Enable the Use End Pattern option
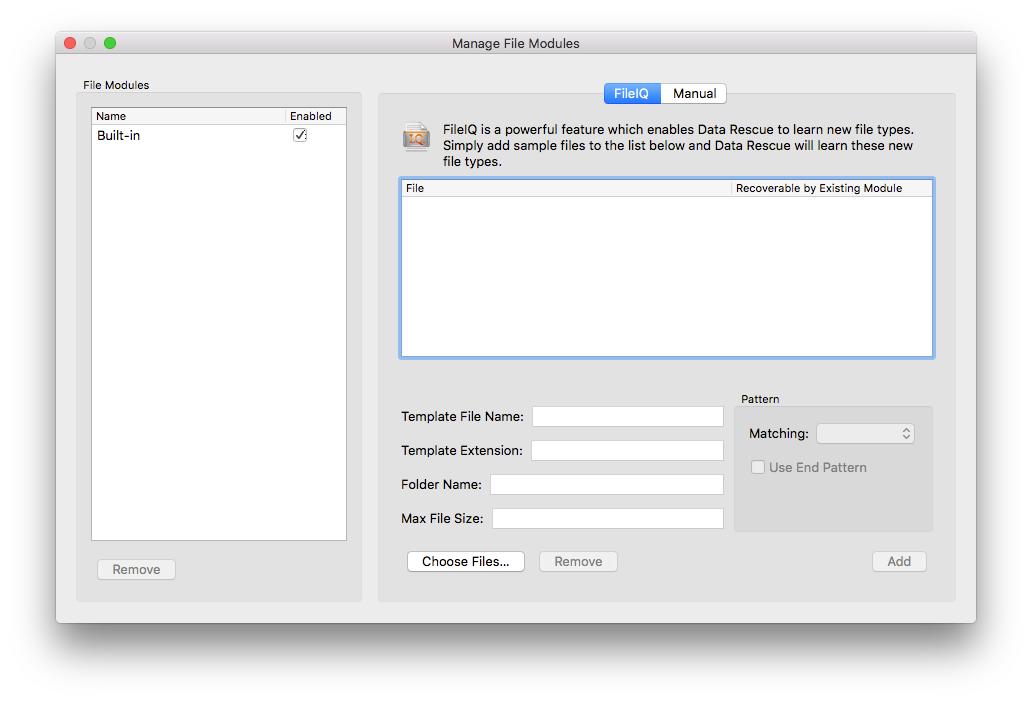 (758, 467)
